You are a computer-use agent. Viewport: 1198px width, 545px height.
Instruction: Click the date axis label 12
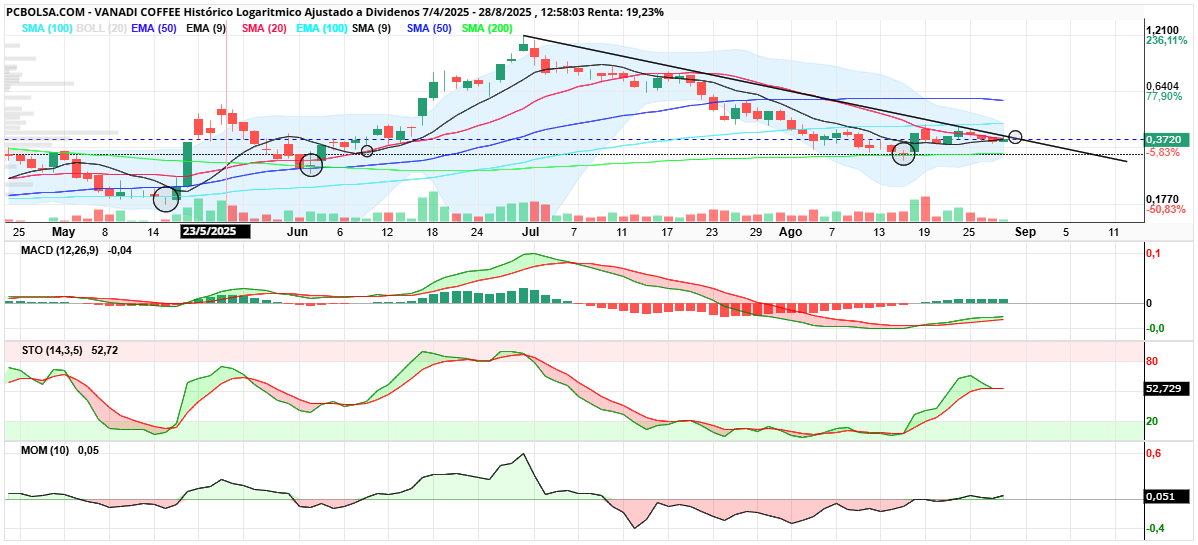point(387,231)
